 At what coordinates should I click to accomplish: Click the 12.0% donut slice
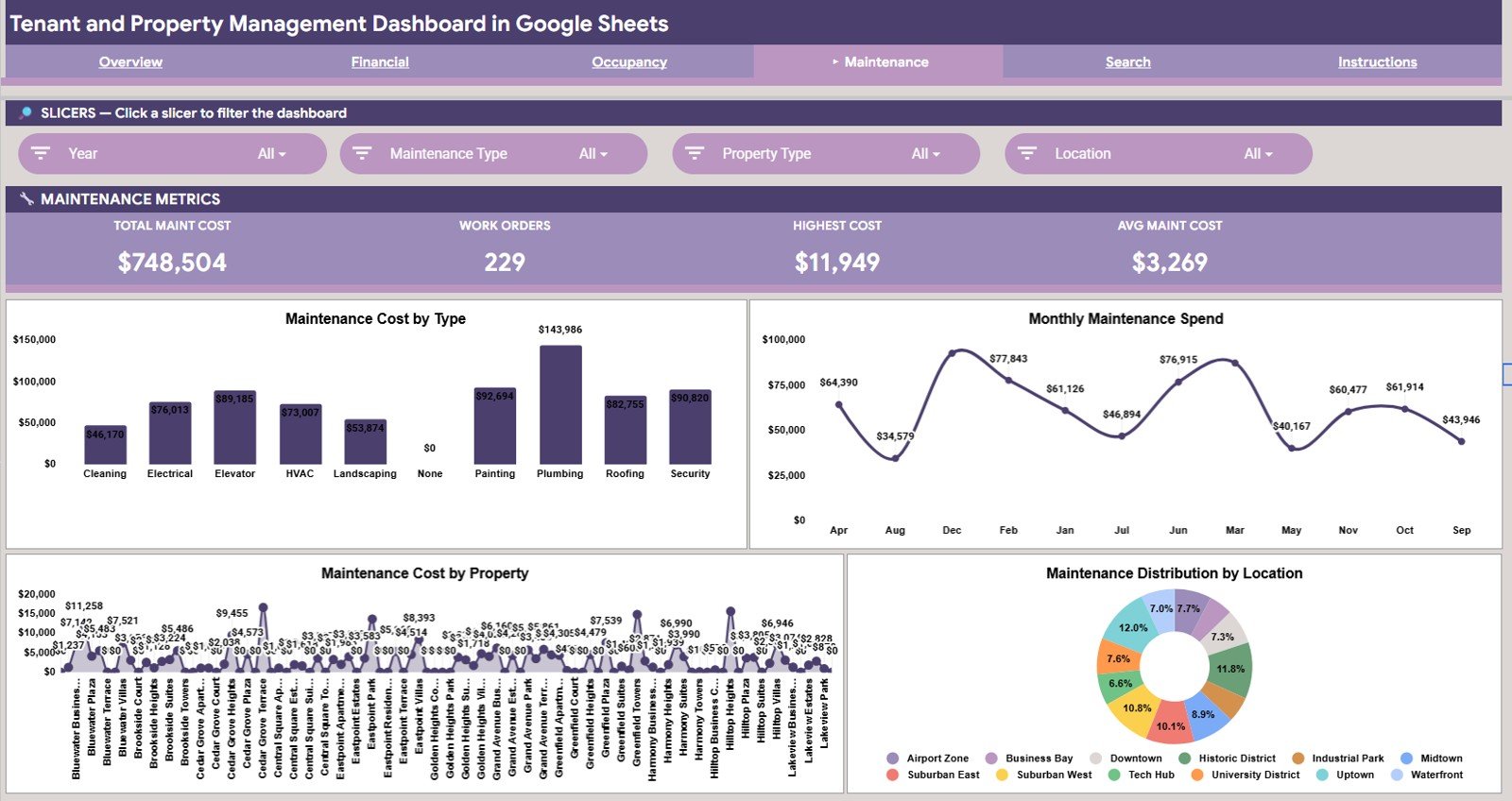coord(1133,627)
